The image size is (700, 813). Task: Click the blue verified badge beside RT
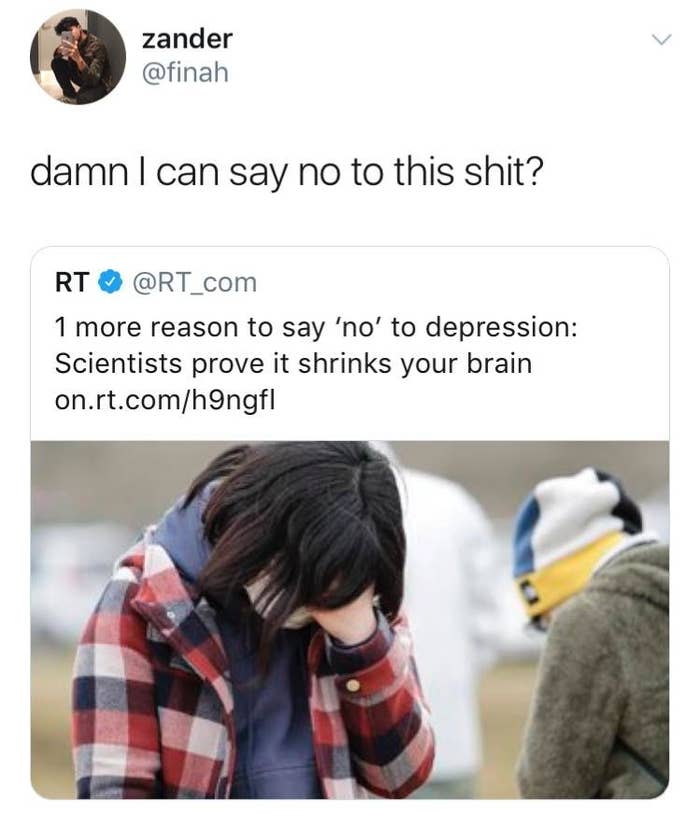pos(110,282)
